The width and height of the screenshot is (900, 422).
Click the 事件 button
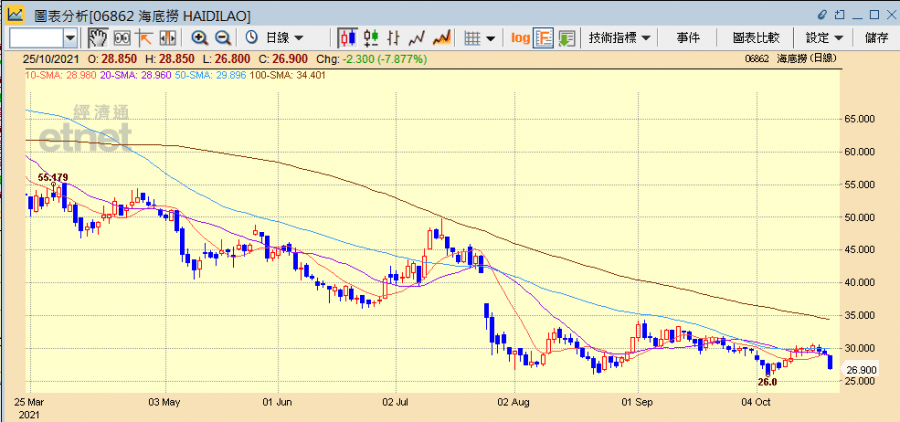point(688,38)
